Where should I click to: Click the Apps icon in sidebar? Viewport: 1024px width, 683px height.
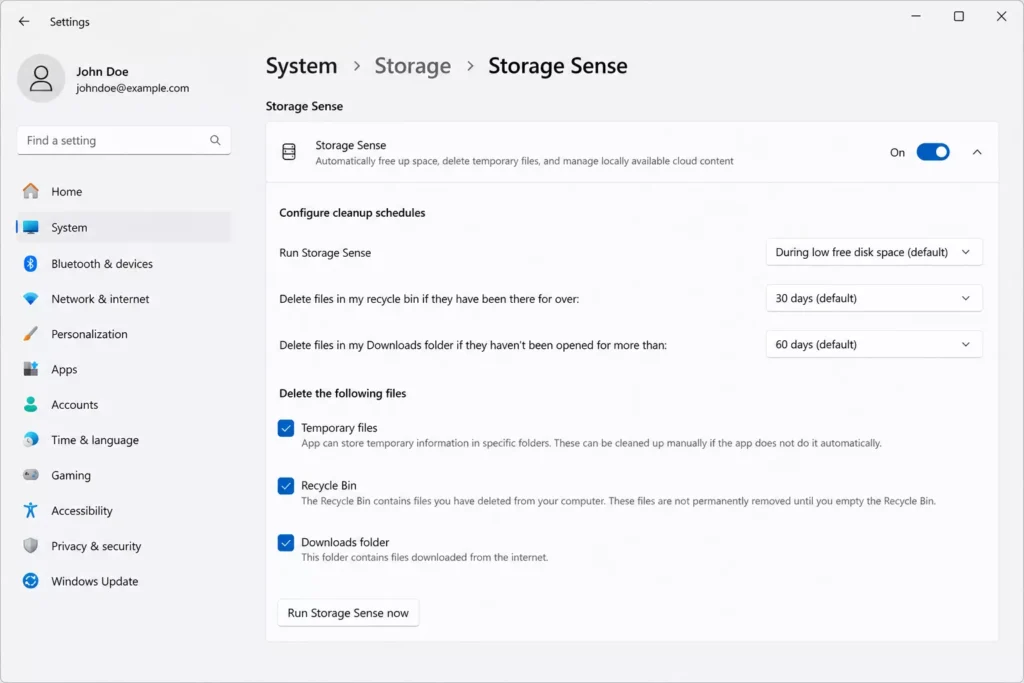point(31,369)
